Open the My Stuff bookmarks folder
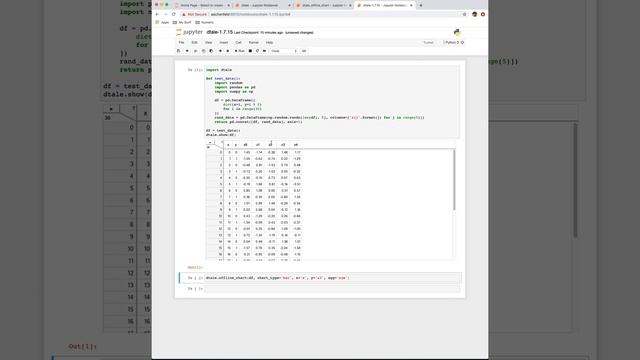The width and height of the screenshot is (640, 360). click(182, 22)
